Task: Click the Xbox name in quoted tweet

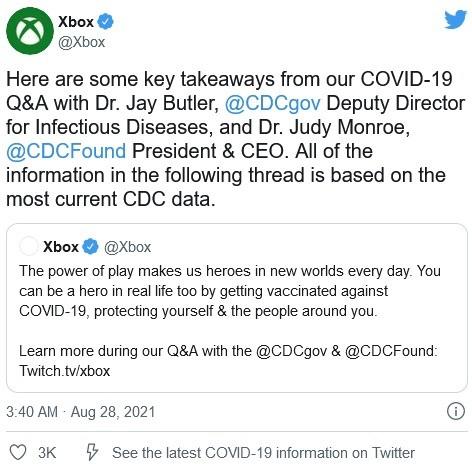Action: [61, 247]
